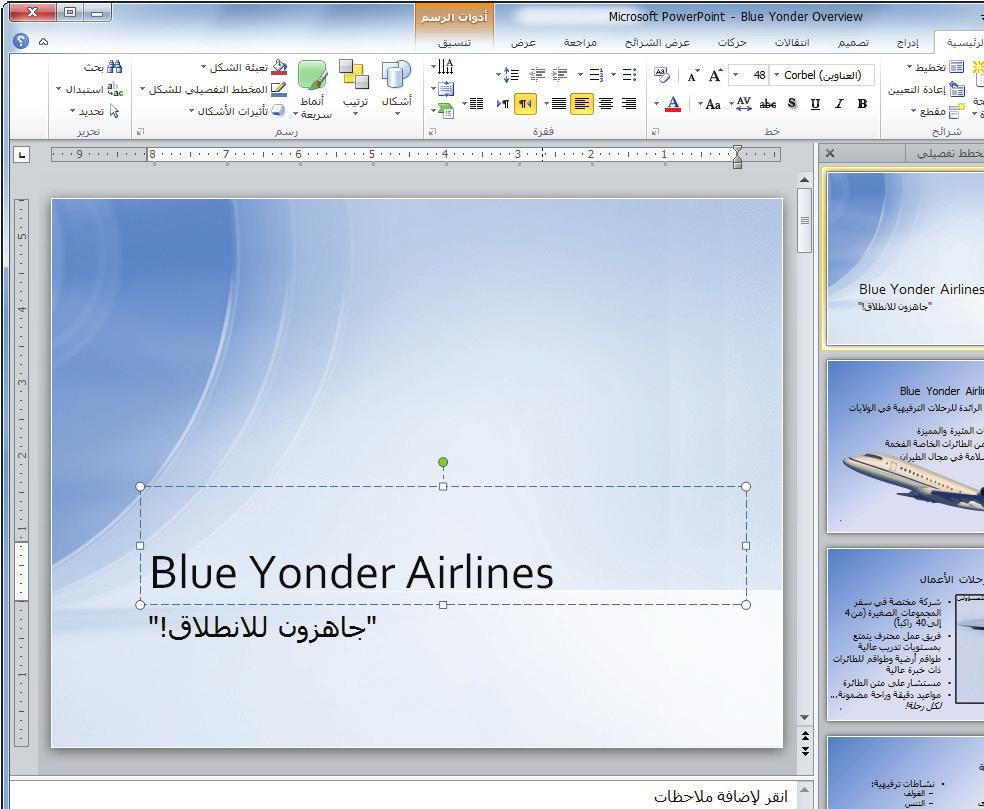Open the Change Case (Aa) menu
Viewport: 984px width, 809px height.
point(710,104)
